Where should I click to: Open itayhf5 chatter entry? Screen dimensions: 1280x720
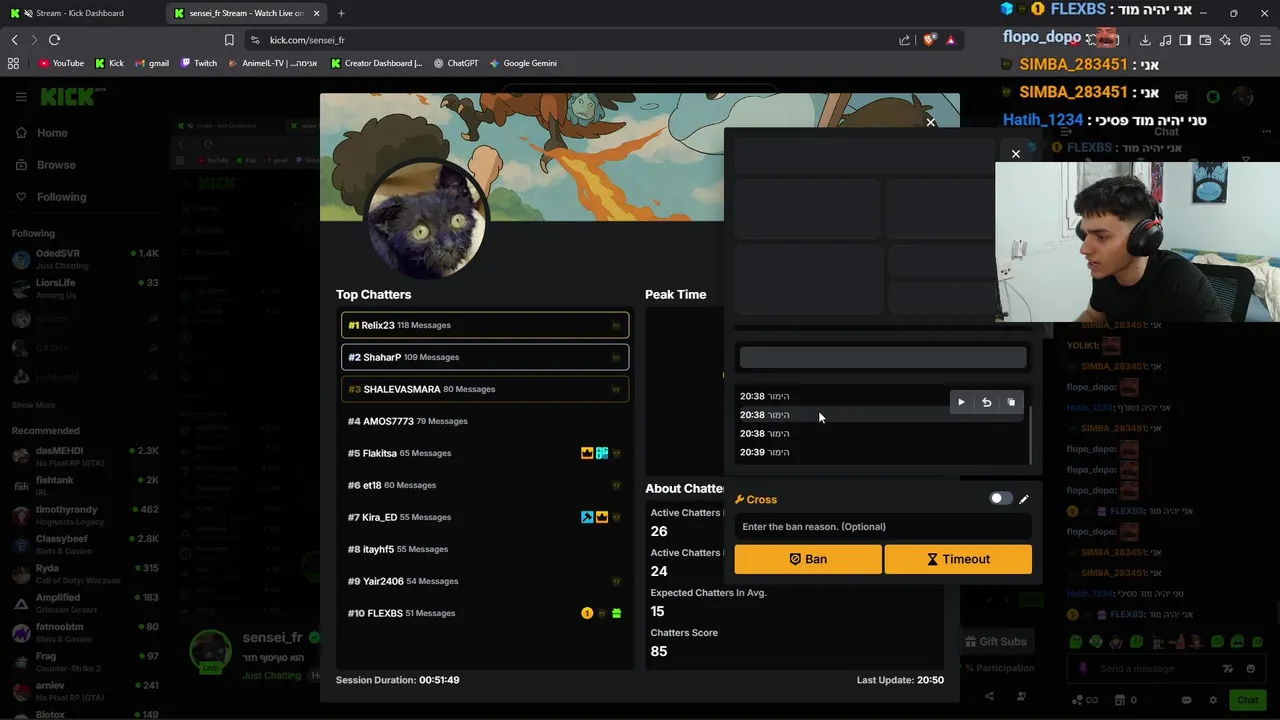click(x=485, y=549)
